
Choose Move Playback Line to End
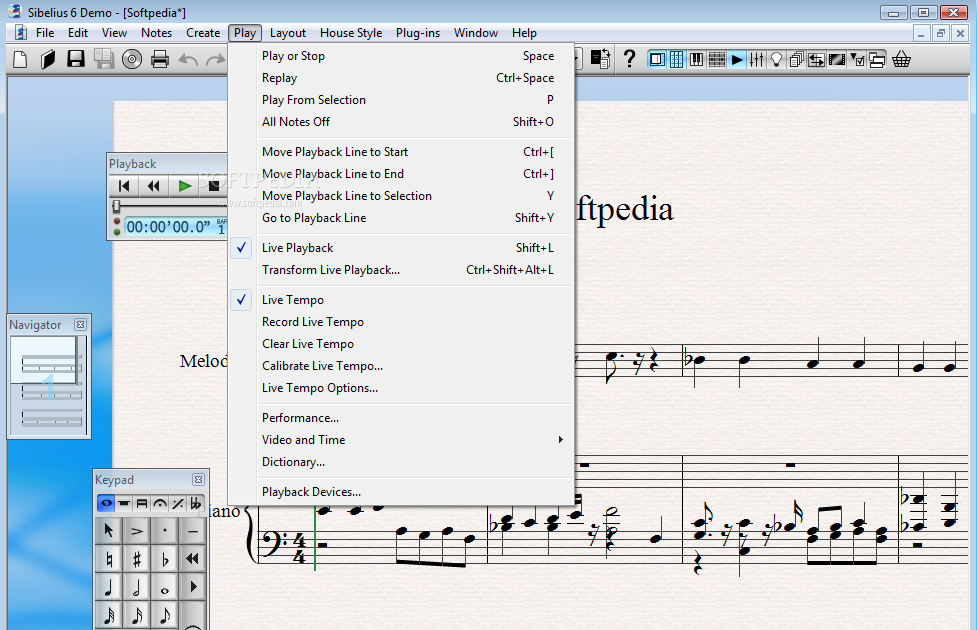401,174
